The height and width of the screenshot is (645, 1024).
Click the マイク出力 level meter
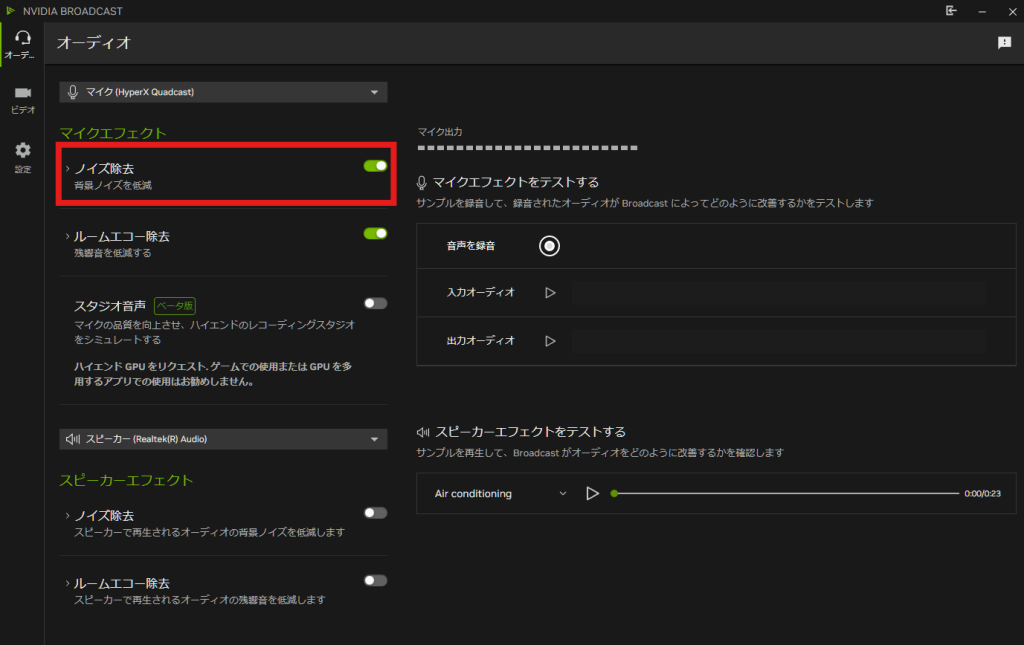tap(528, 148)
